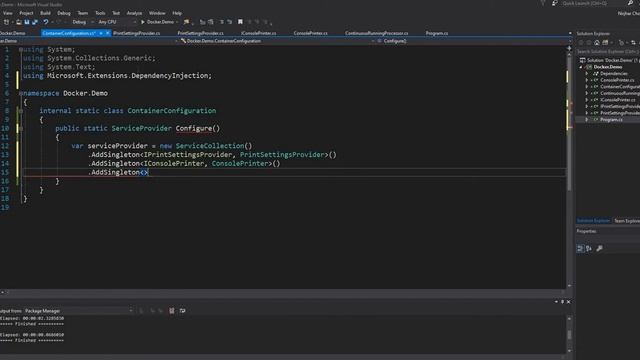Collapse the Configure method outline

20,129
